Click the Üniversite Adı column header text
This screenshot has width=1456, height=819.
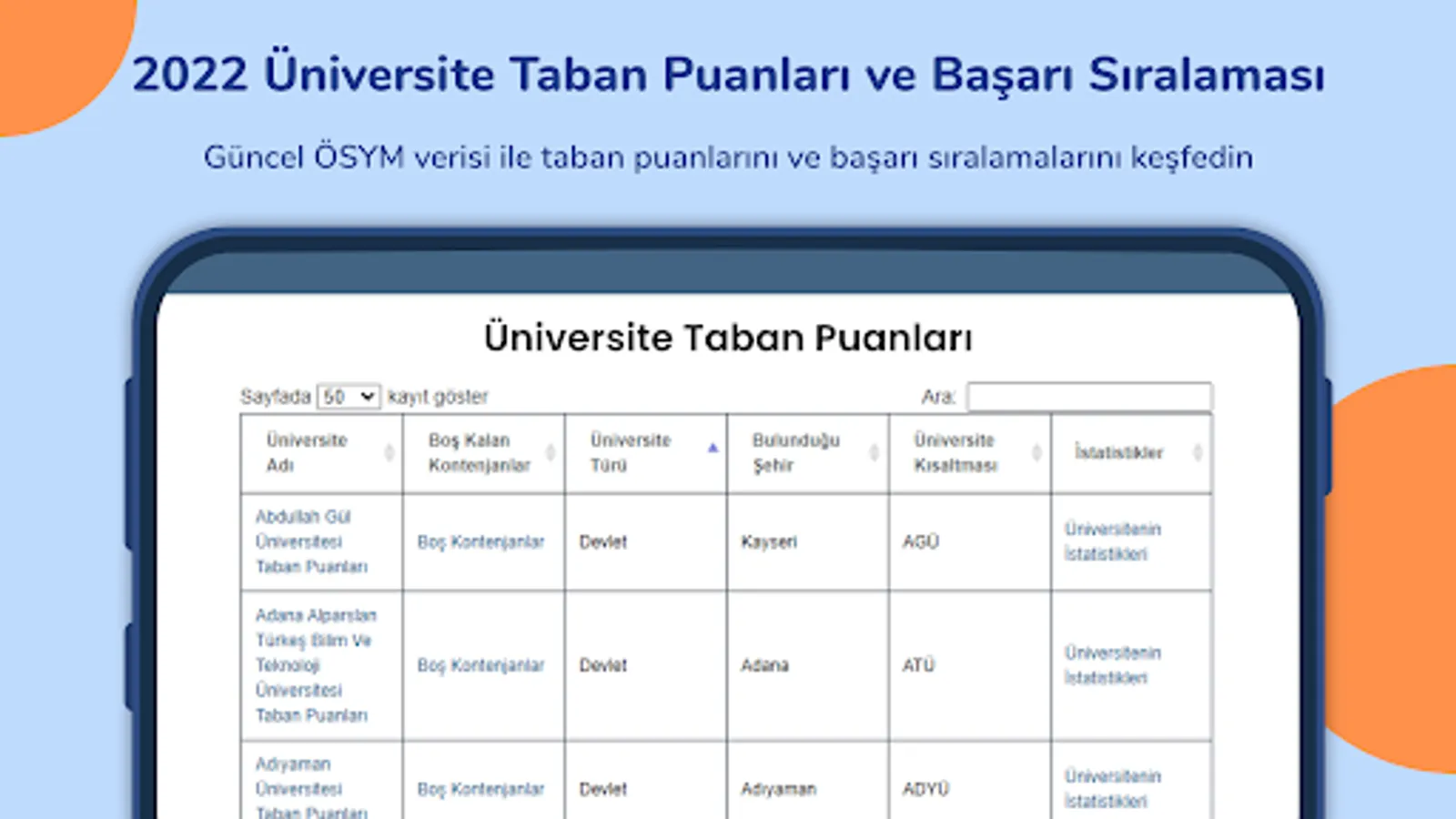point(307,452)
